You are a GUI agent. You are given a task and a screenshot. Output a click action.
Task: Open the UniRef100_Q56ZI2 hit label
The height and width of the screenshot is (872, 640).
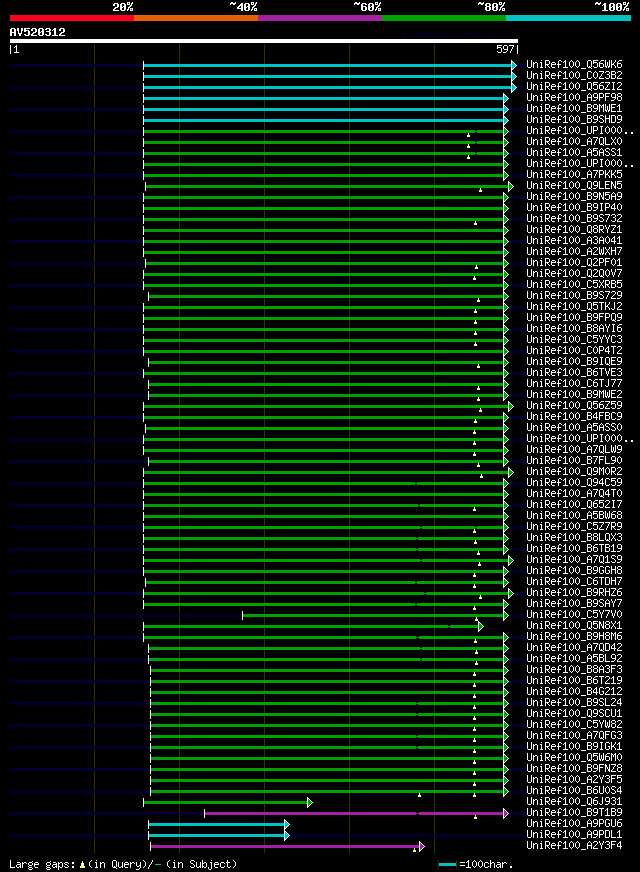[574, 87]
